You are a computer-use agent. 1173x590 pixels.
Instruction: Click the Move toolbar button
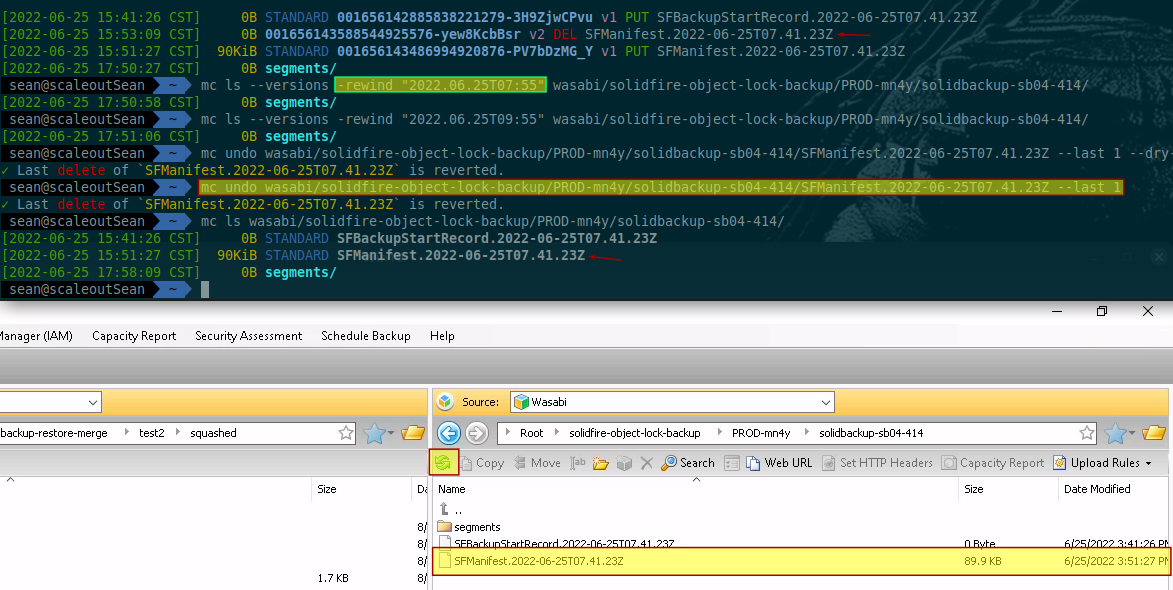pos(537,463)
